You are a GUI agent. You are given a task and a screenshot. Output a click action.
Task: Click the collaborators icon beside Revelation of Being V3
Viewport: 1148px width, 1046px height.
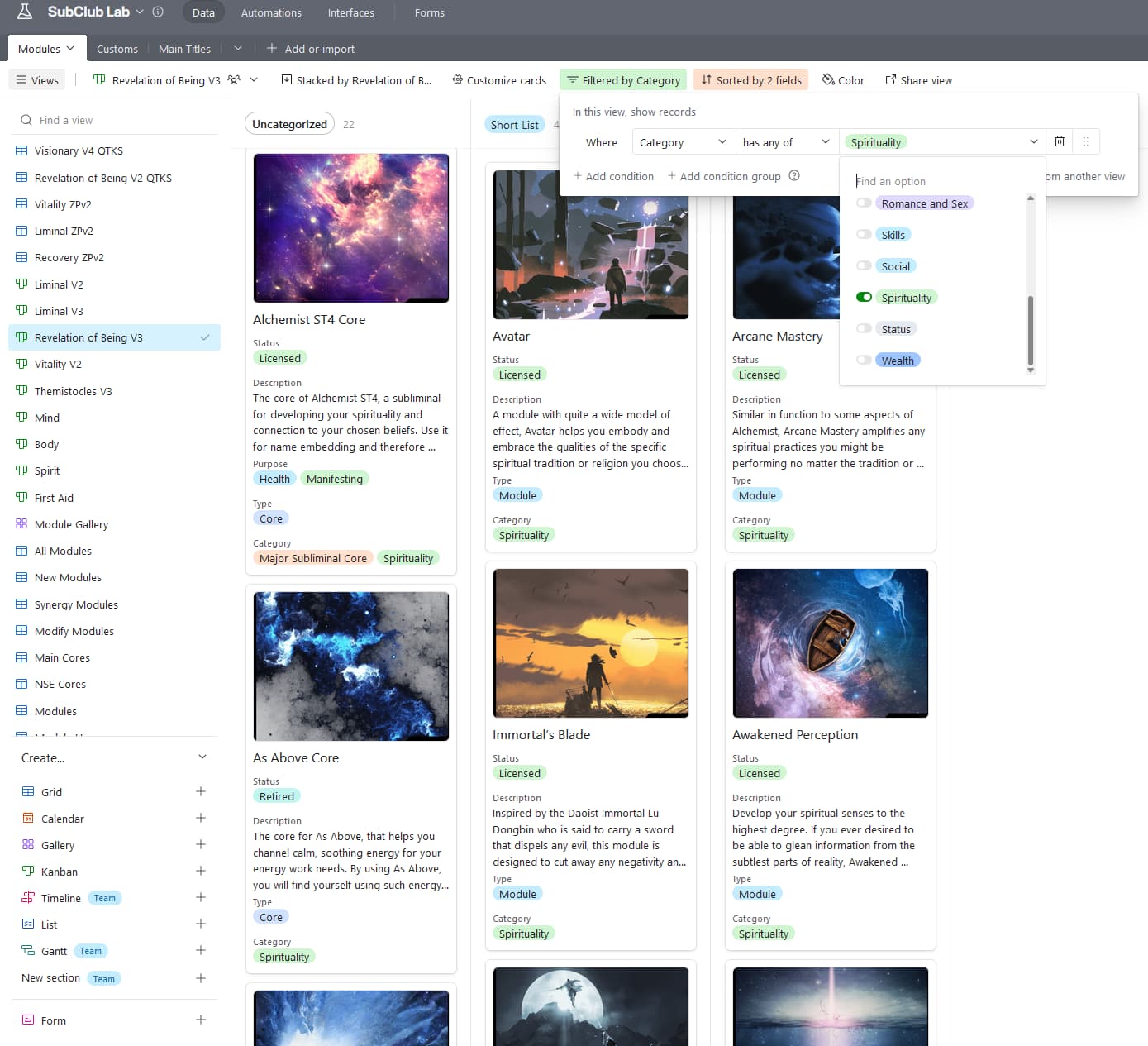234,80
